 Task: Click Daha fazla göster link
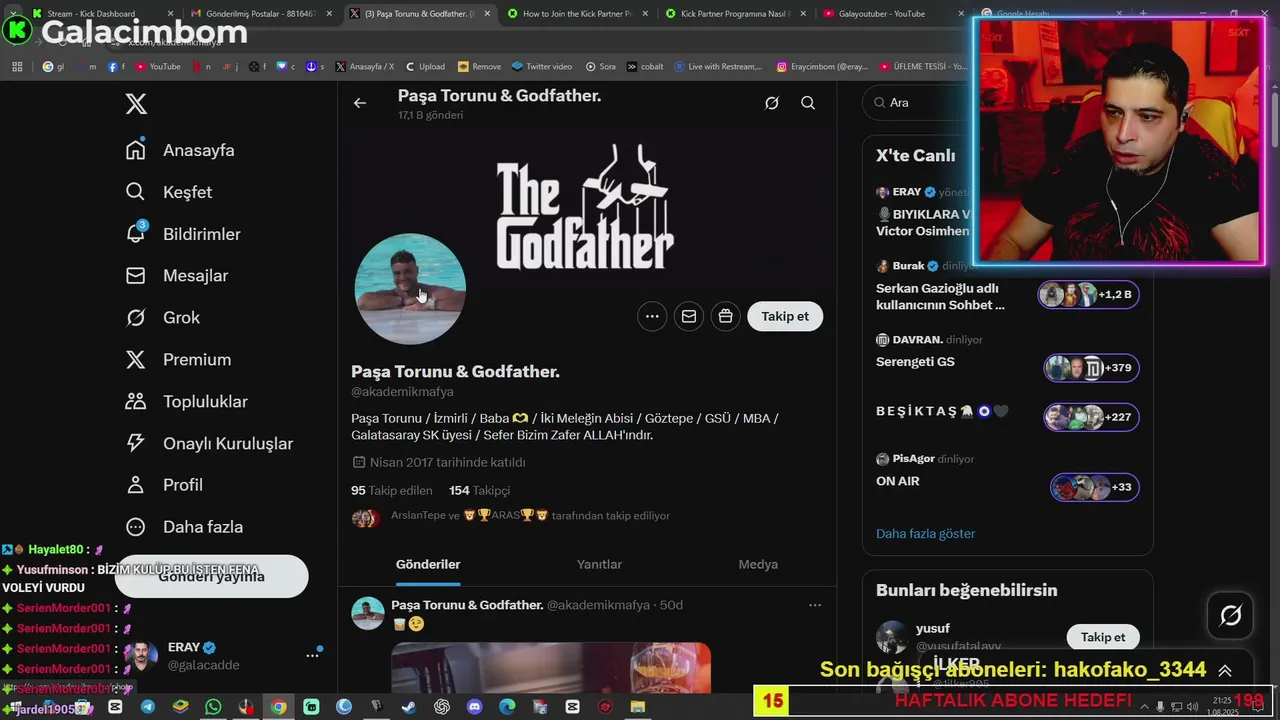[925, 533]
